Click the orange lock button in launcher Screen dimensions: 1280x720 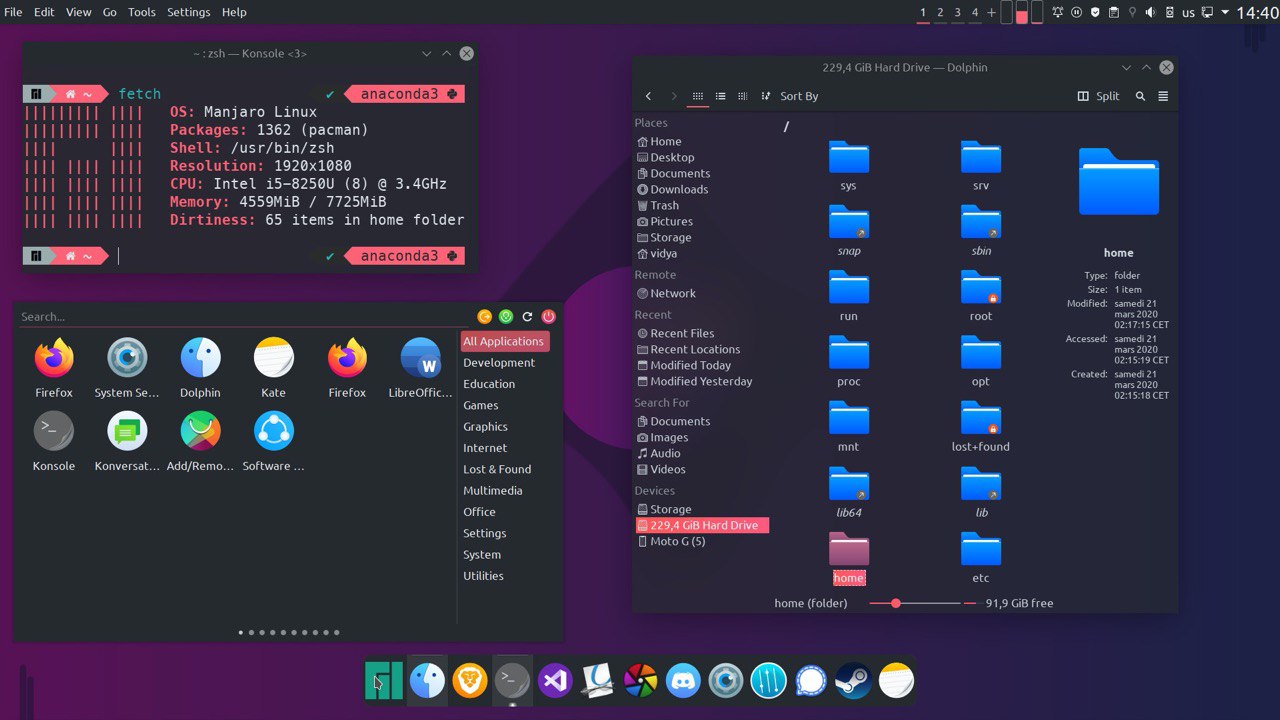pyautogui.click(x=485, y=316)
